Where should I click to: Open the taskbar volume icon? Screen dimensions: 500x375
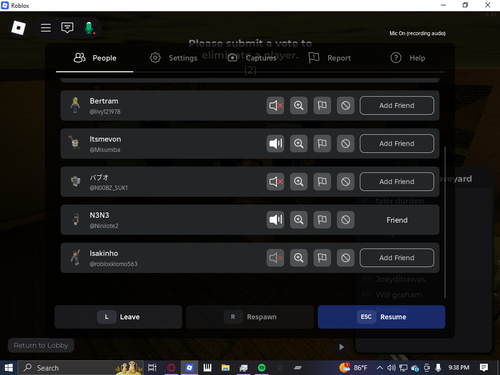coord(391,368)
